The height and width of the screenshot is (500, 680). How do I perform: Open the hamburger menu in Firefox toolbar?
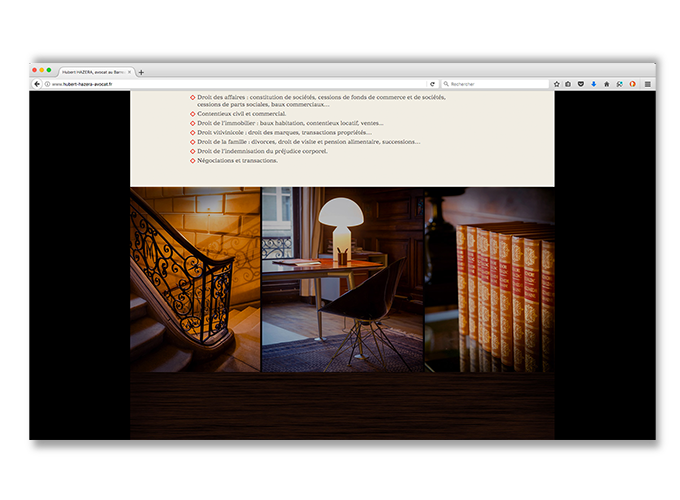[647, 84]
